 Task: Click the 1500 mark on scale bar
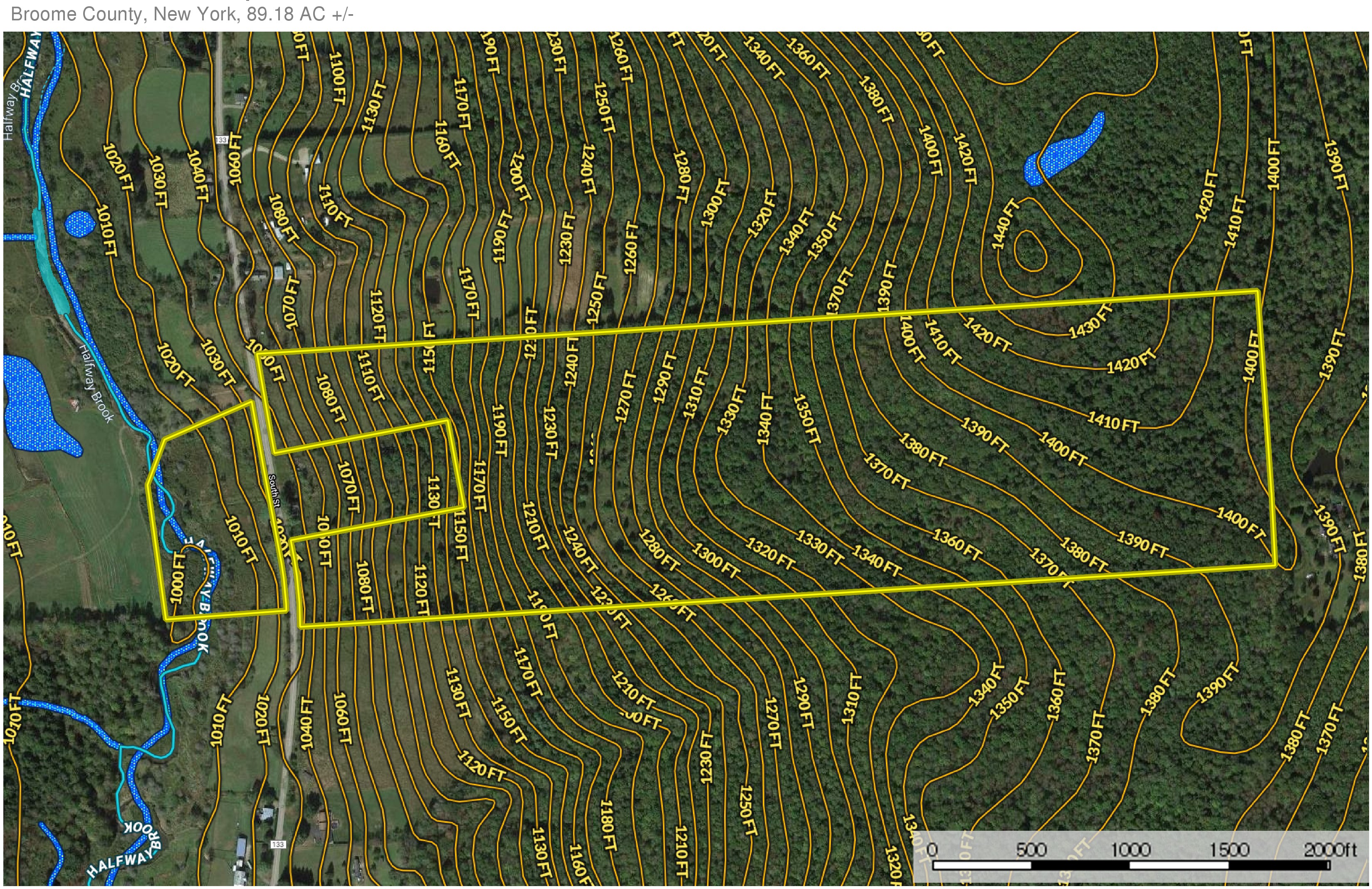point(1228,850)
